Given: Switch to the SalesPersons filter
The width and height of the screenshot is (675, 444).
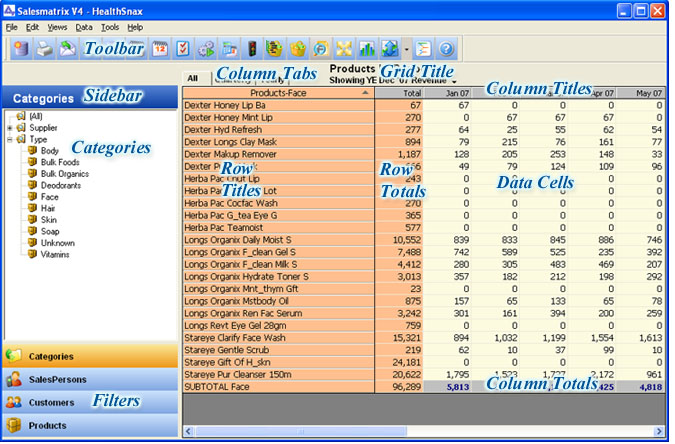Looking at the screenshot, I should [x=90, y=380].
